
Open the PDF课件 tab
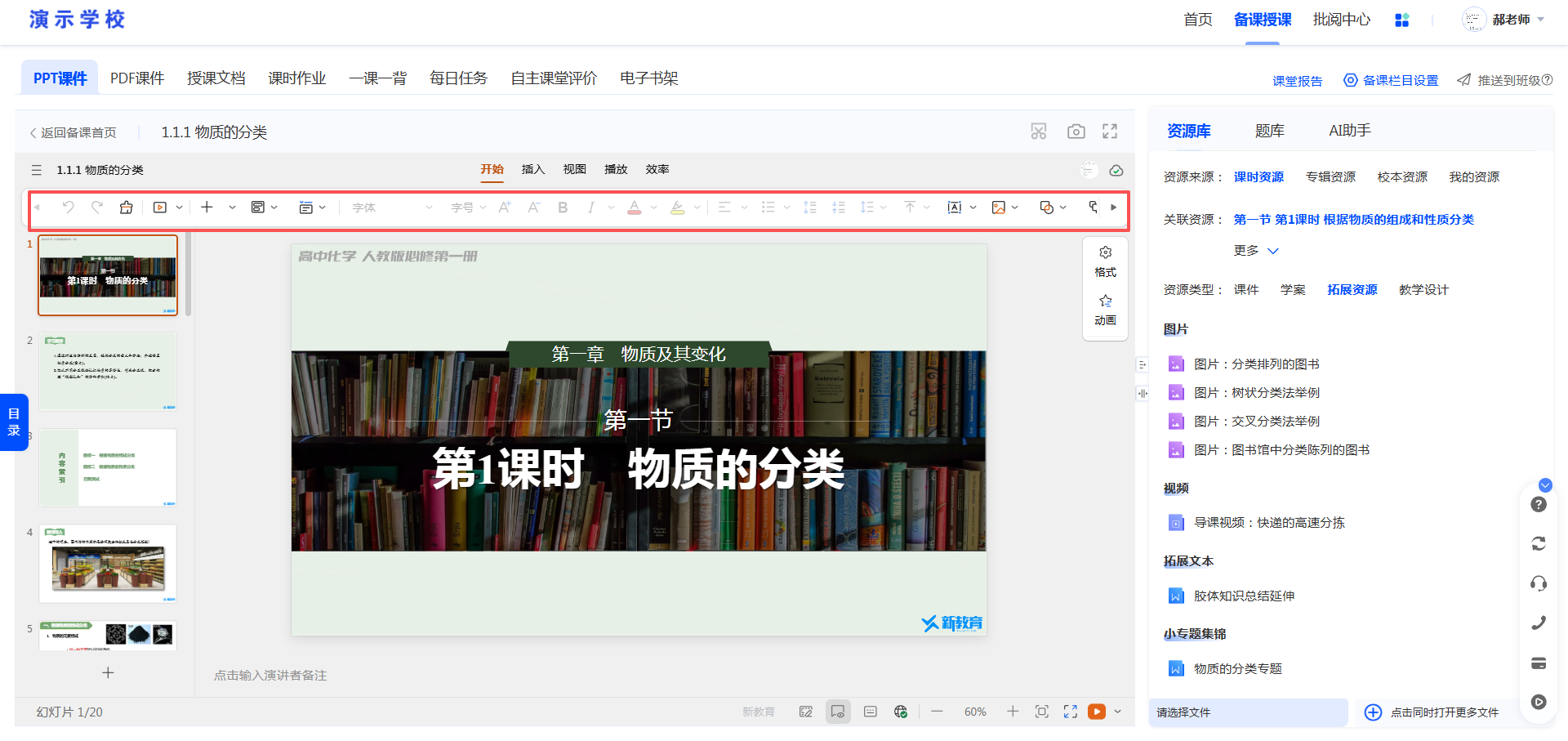click(x=137, y=78)
